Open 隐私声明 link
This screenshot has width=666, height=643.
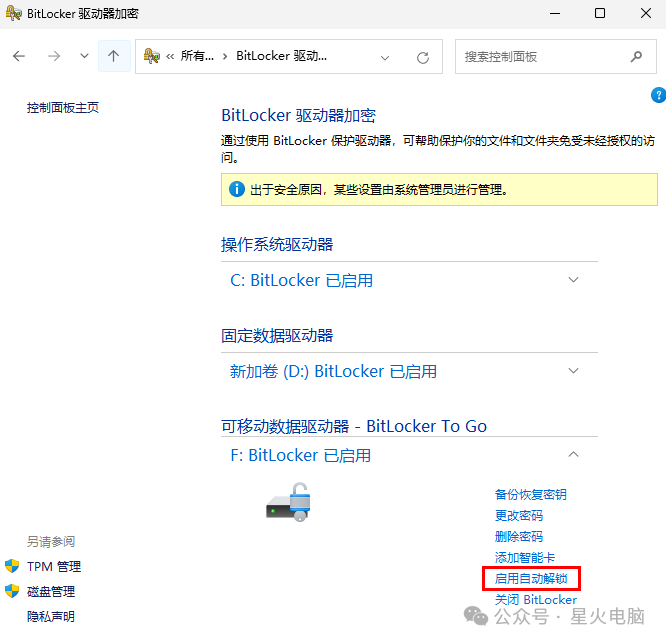pyautogui.click(x=51, y=616)
